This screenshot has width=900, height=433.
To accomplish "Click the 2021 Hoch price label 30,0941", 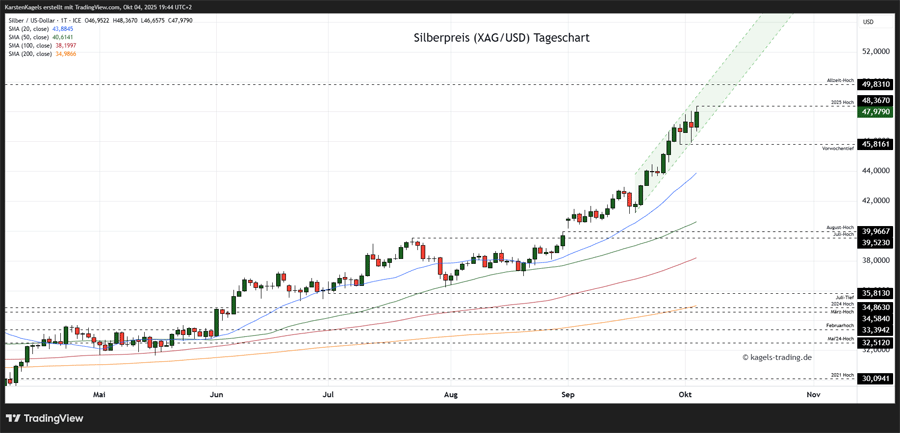I will click(x=875, y=379).
